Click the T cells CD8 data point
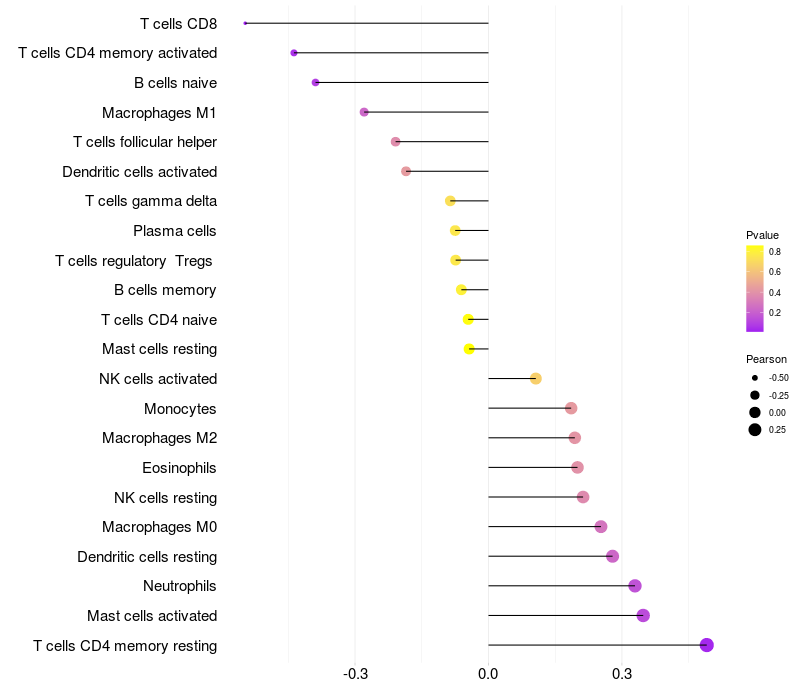This screenshot has width=800, height=700. [245, 23]
